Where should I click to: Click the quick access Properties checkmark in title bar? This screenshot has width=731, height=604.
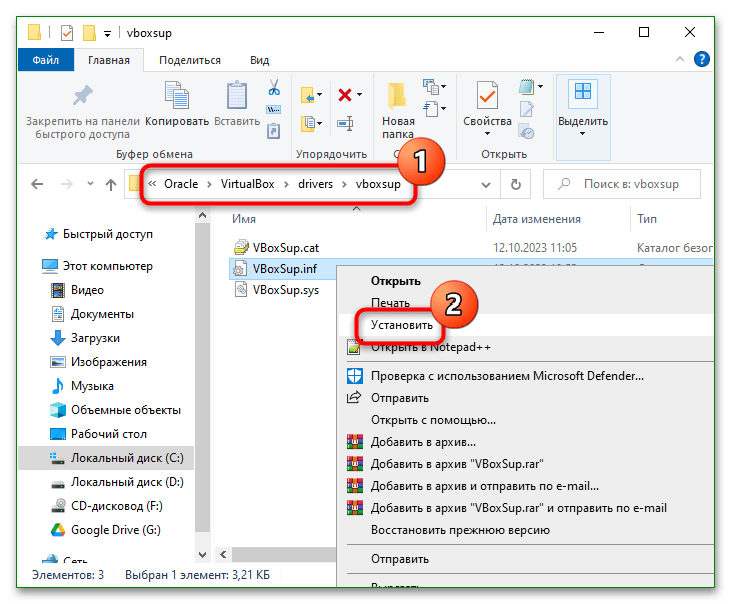(67, 33)
